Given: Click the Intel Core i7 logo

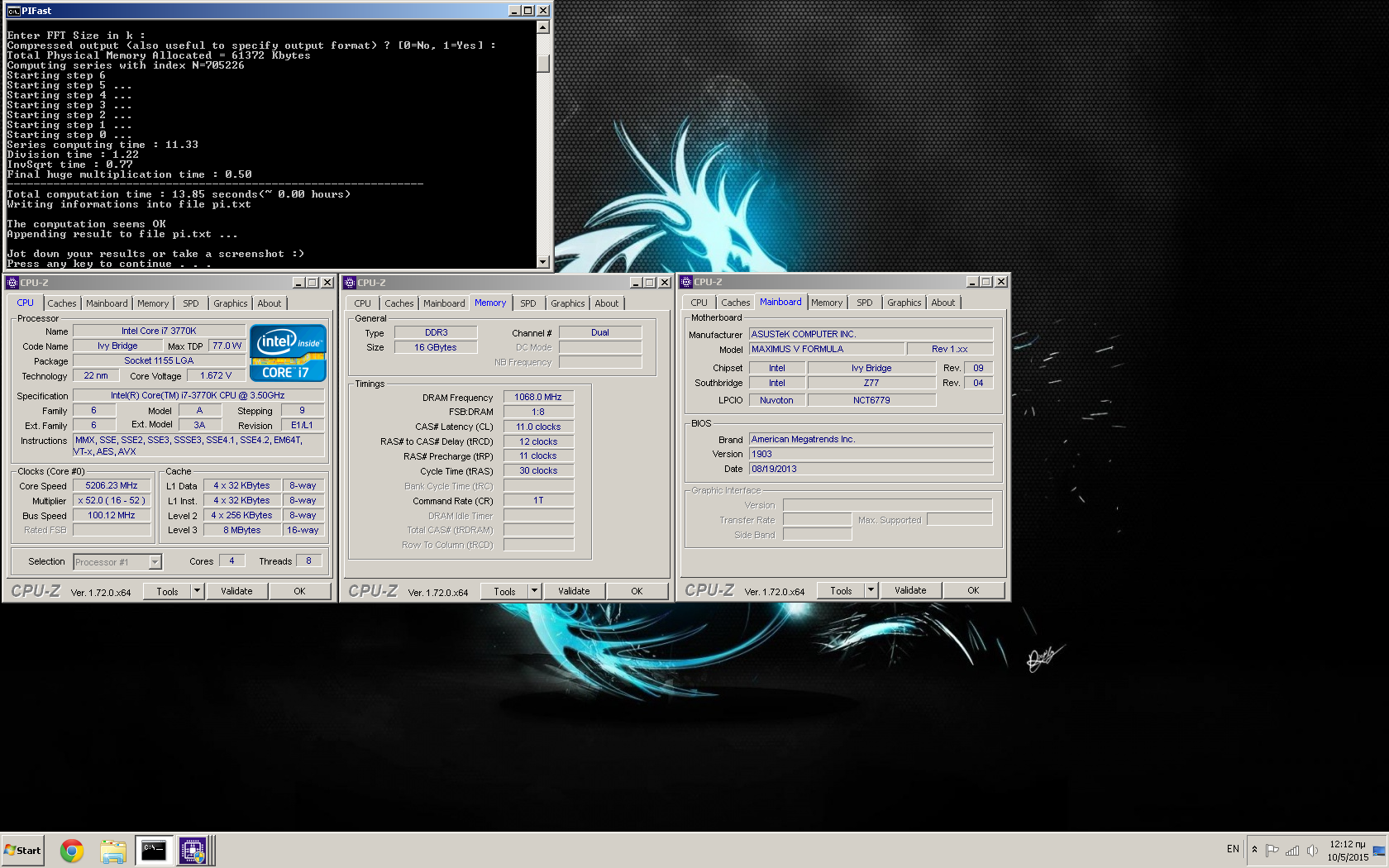Looking at the screenshot, I should (x=288, y=353).
